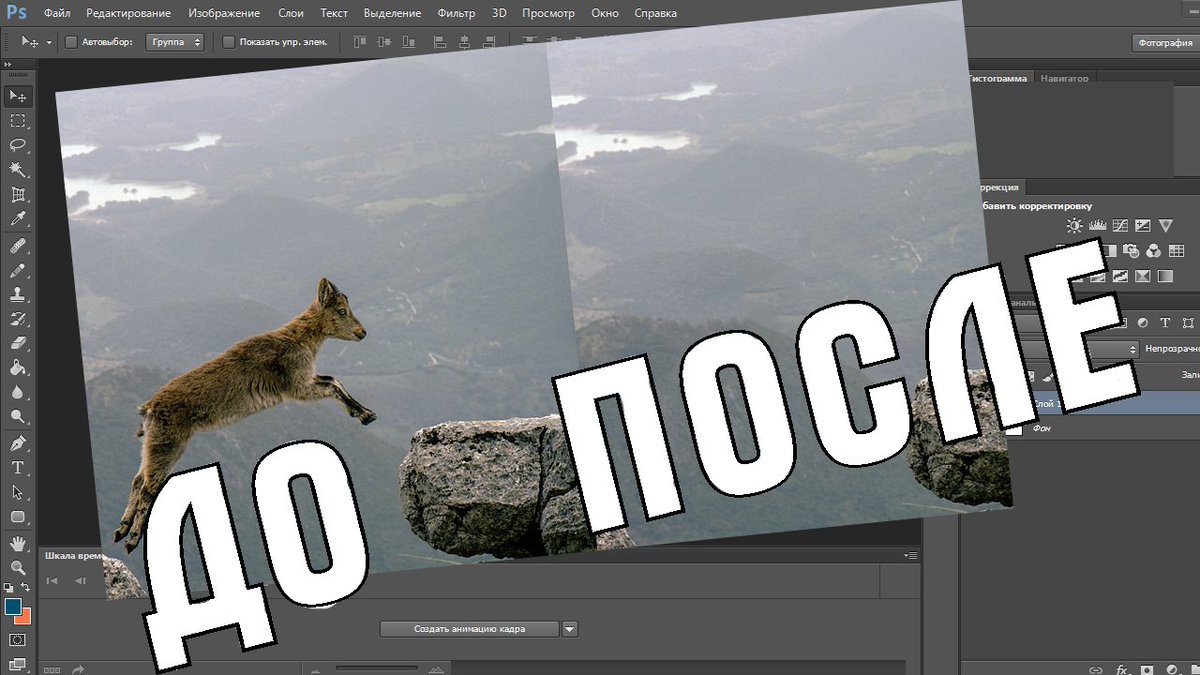Screen dimensions: 1200x675
Task: Click the dark blue foreground color swatch
Action: 12,606
